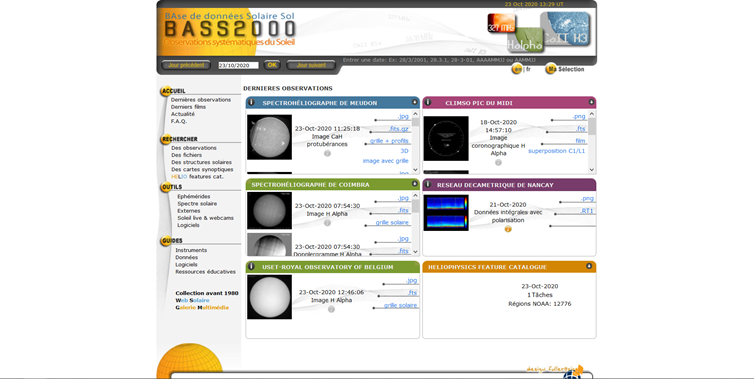Click the OK button next to date
Screen dimensions: 754x379
click(x=272, y=65)
